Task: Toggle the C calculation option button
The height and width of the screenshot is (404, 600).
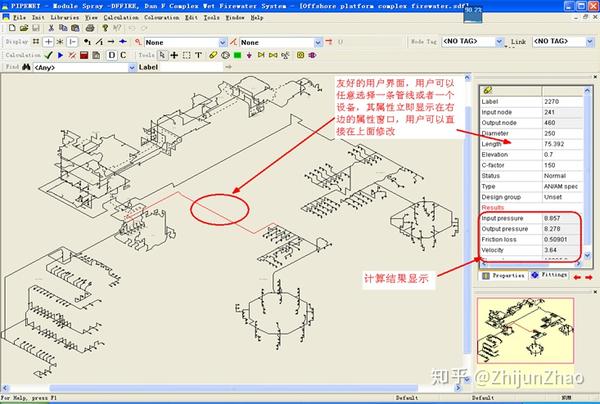Action: [123, 55]
